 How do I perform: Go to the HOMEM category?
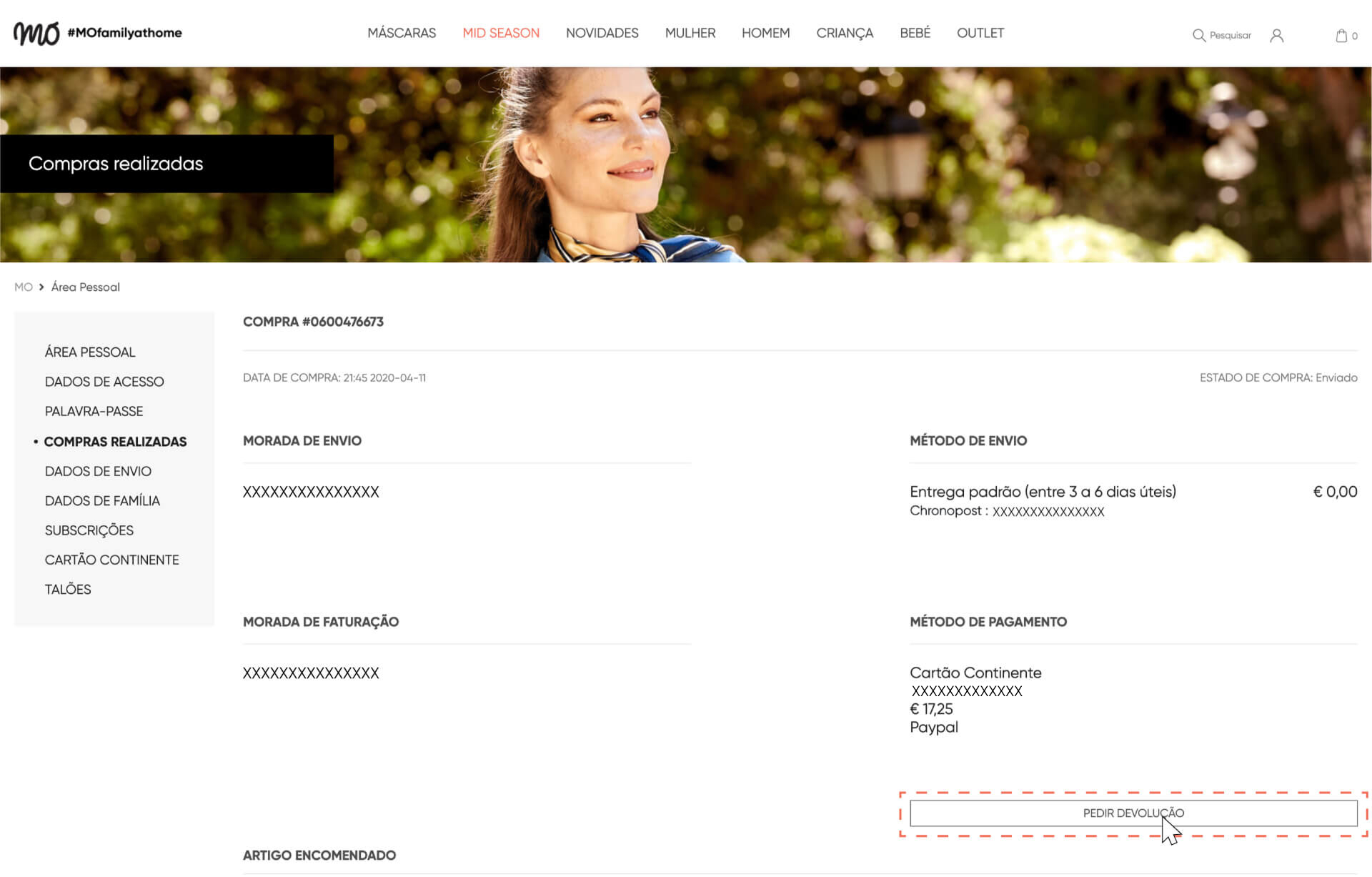point(765,33)
